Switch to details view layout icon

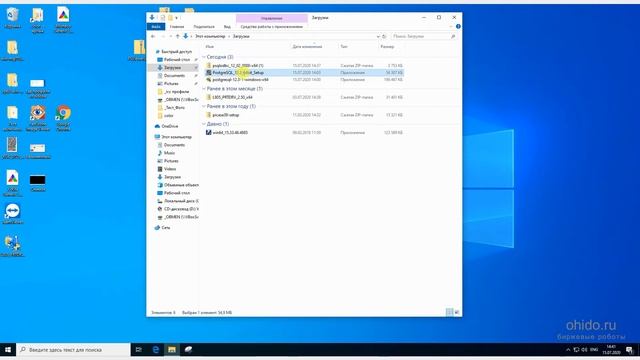click(449, 312)
